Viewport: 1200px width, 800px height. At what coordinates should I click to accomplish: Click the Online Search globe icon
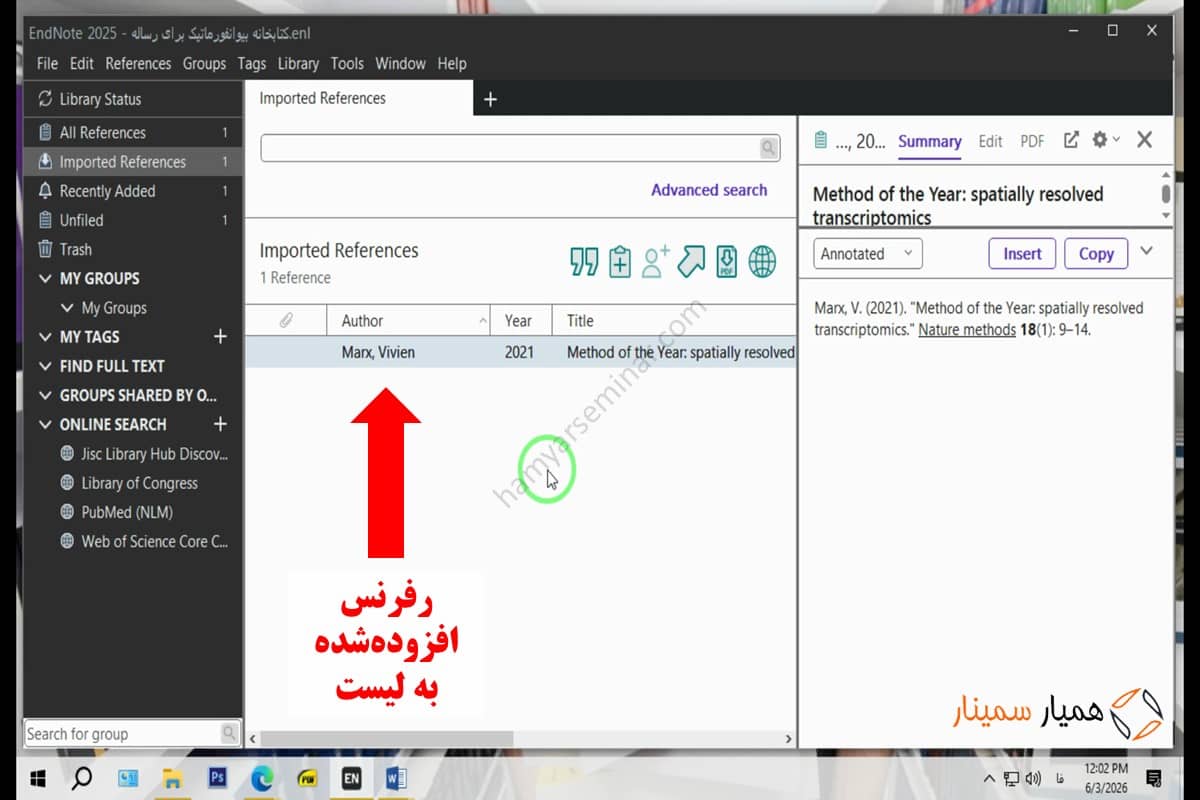[x=762, y=262]
